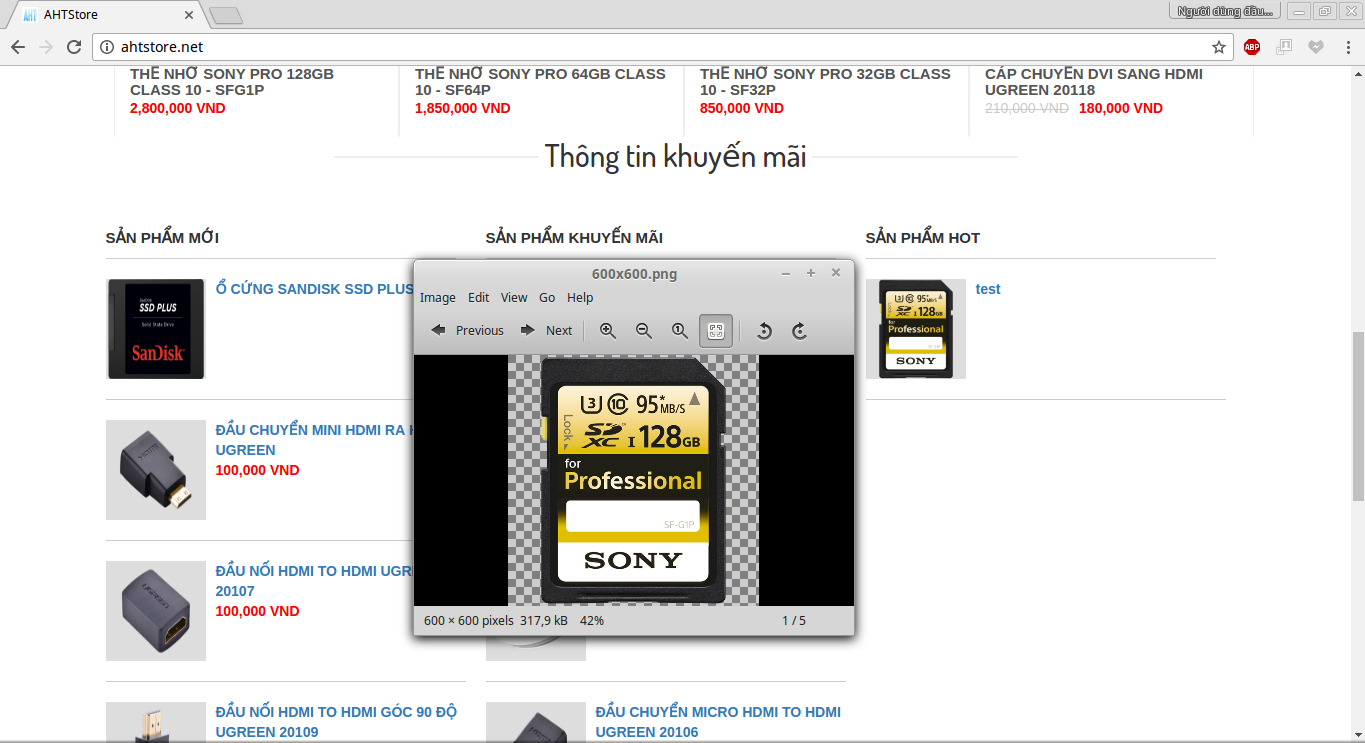Click the 2,800,000 VND price
Image resolution: width=1365 pixels, height=743 pixels.
click(178, 108)
